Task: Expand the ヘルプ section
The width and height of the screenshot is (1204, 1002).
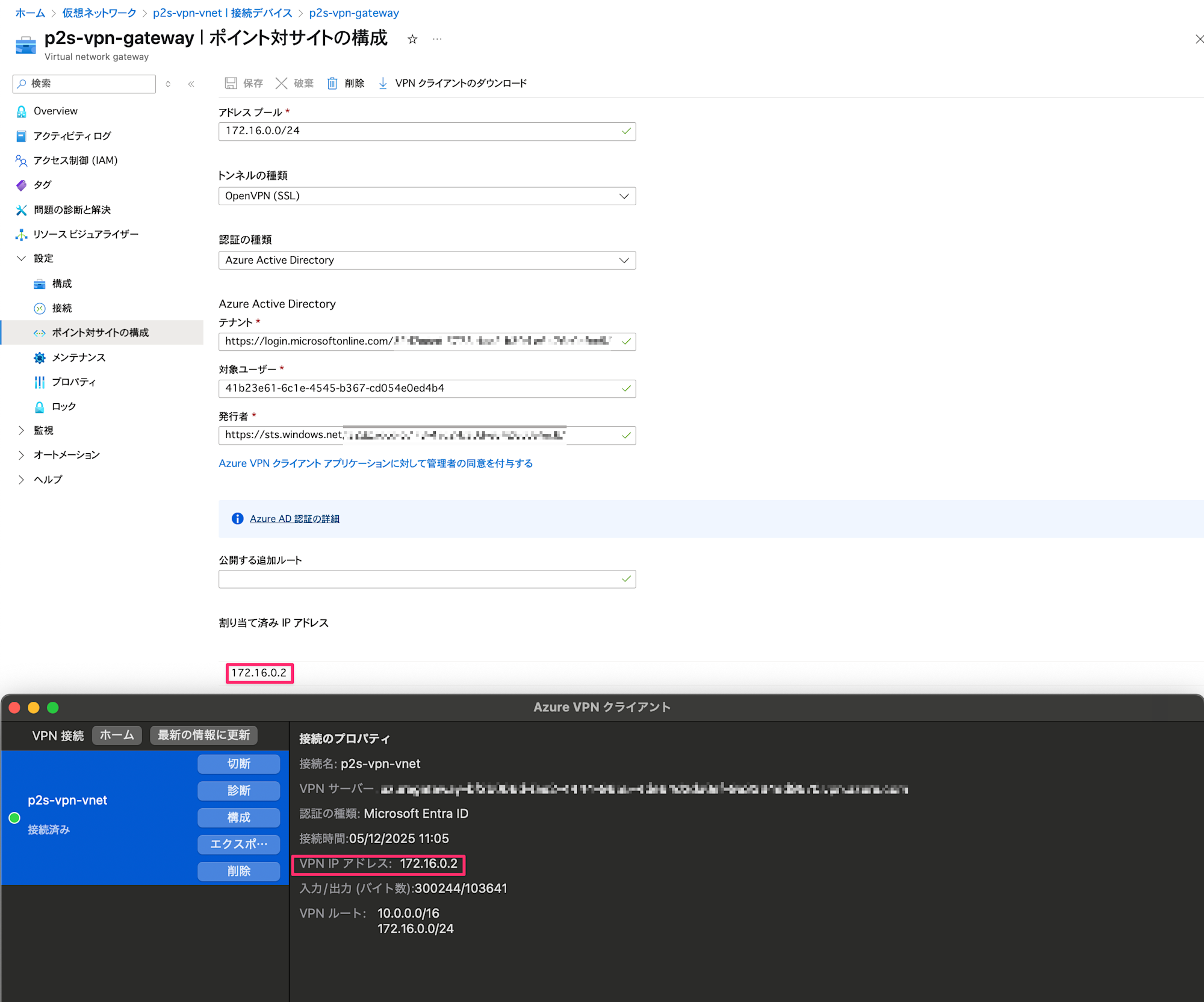Action: tap(21, 480)
